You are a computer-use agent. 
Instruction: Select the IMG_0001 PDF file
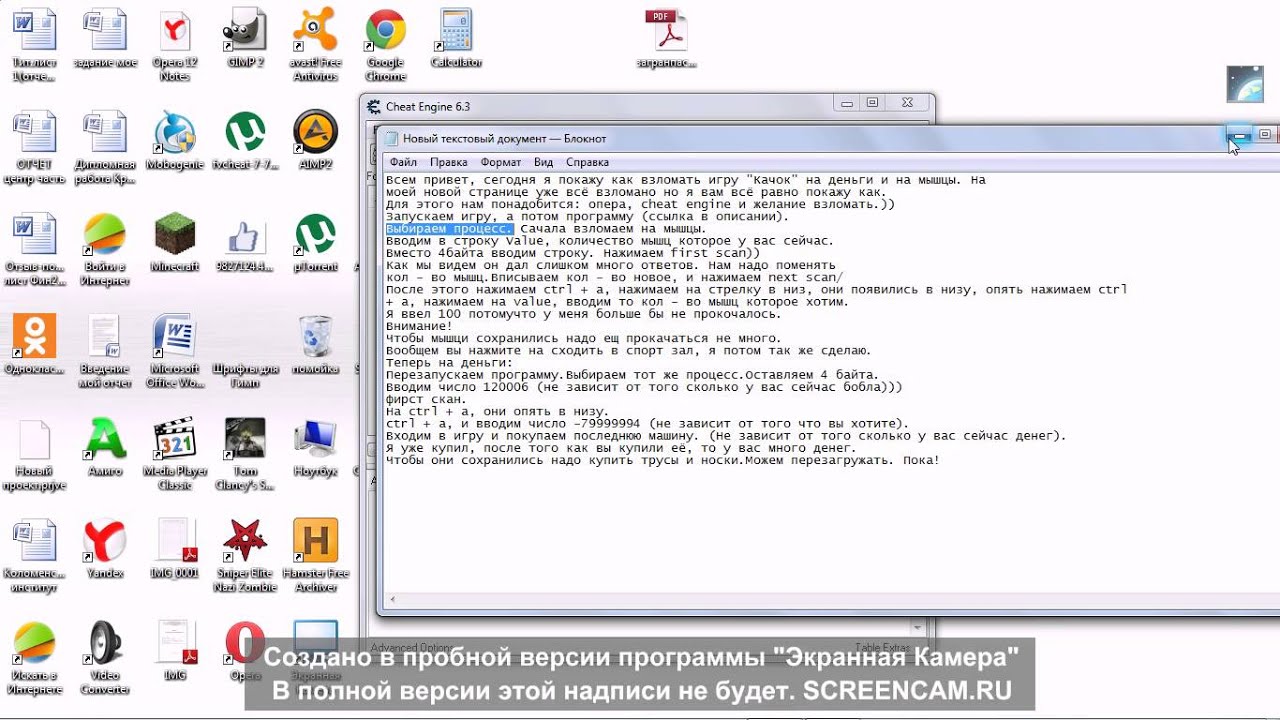pyautogui.click(x=175, y=549)
